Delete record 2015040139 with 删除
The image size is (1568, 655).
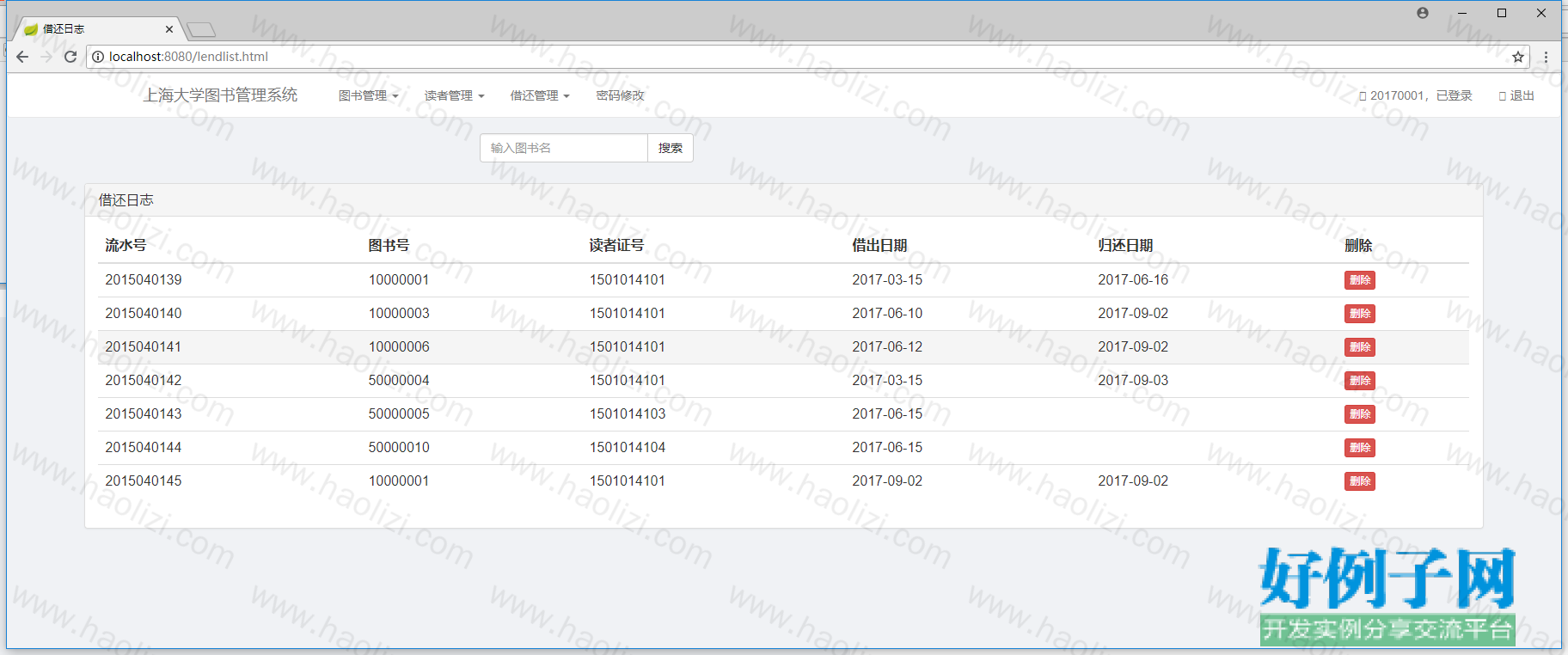1359,280
